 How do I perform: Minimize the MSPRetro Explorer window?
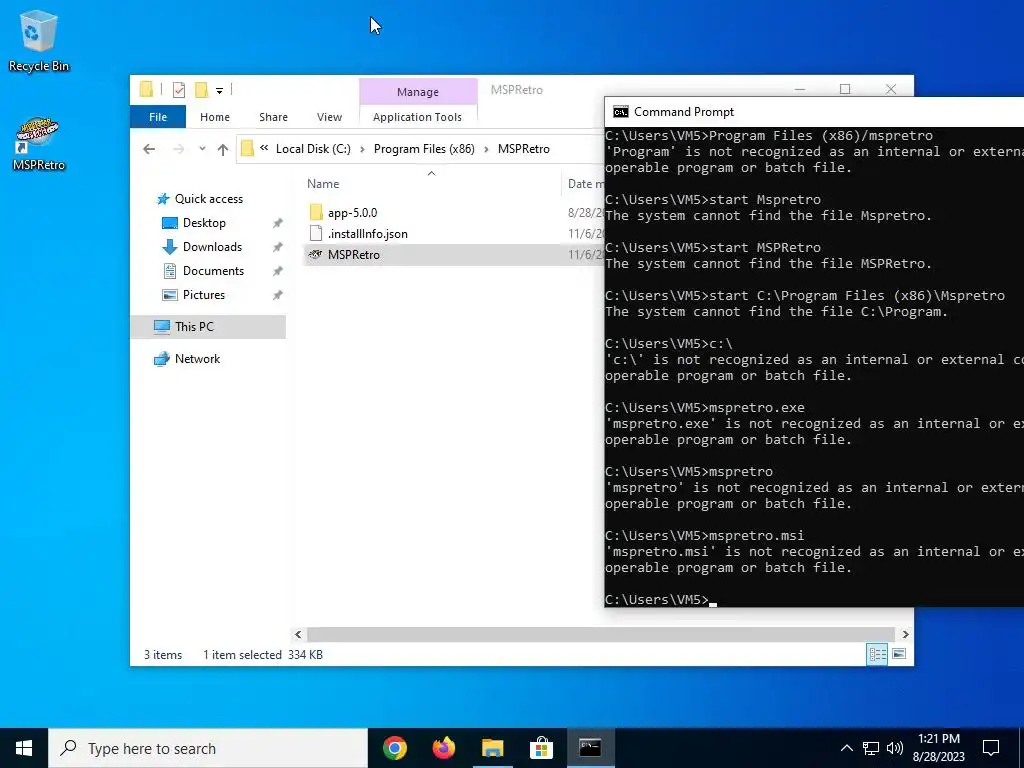click(800, 89)
